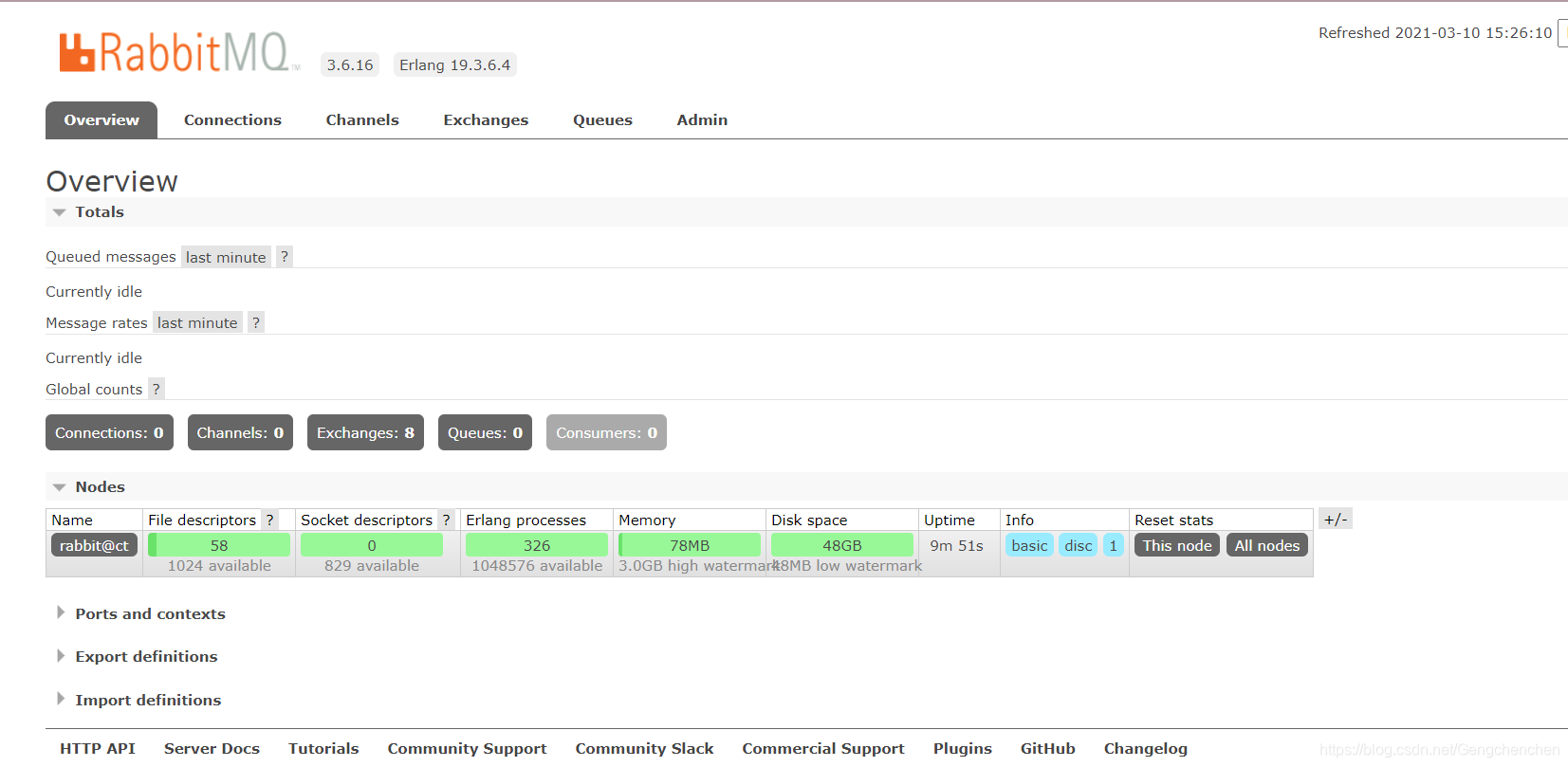The image size is (1568, 767).
Task: Open the Admin tab
Action: (702, 120)
